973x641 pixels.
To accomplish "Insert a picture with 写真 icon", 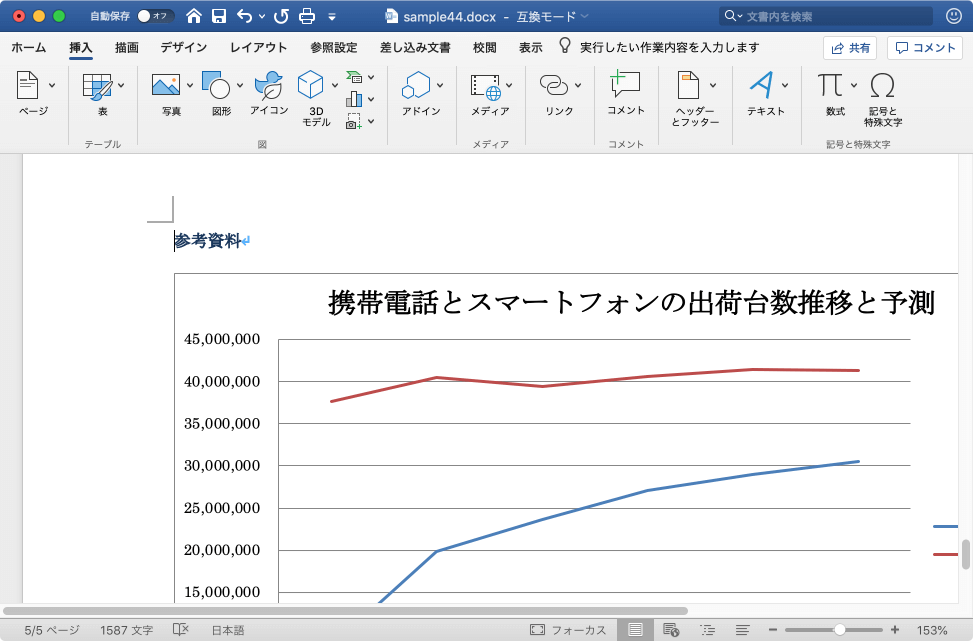I will 166,85.
